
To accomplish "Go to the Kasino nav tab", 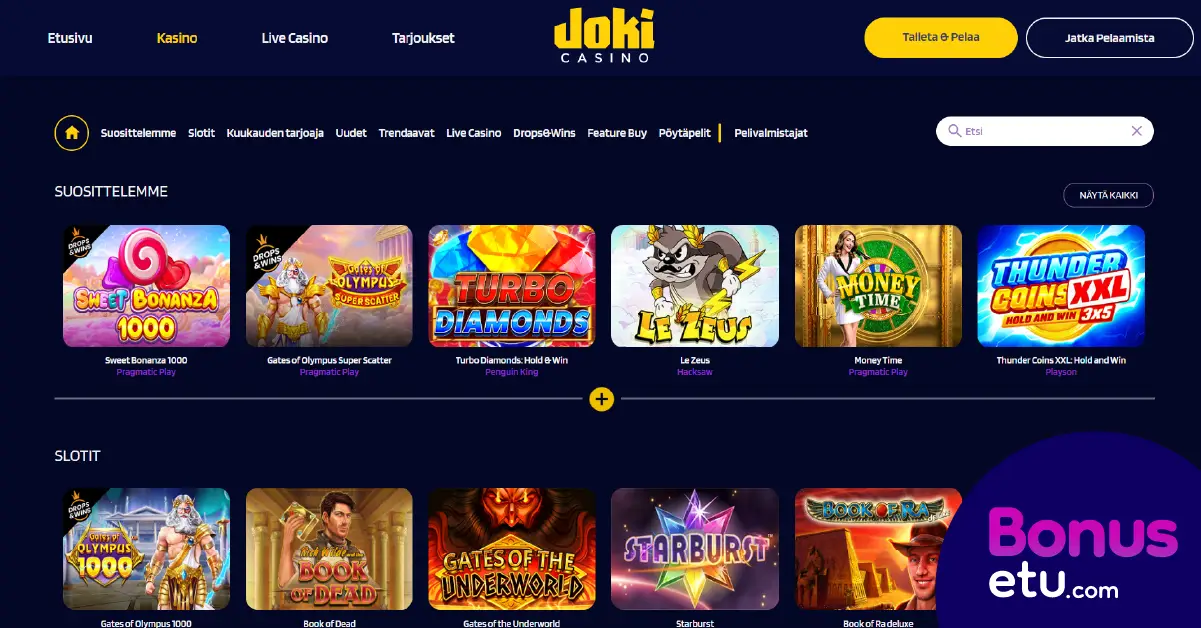I will 177,38.
